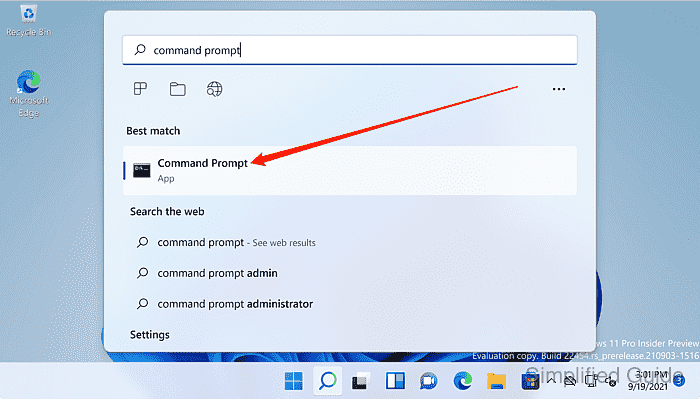Open the Chat icon on taskbar
The height and width of the screenshot is (399, 700).
429,381
